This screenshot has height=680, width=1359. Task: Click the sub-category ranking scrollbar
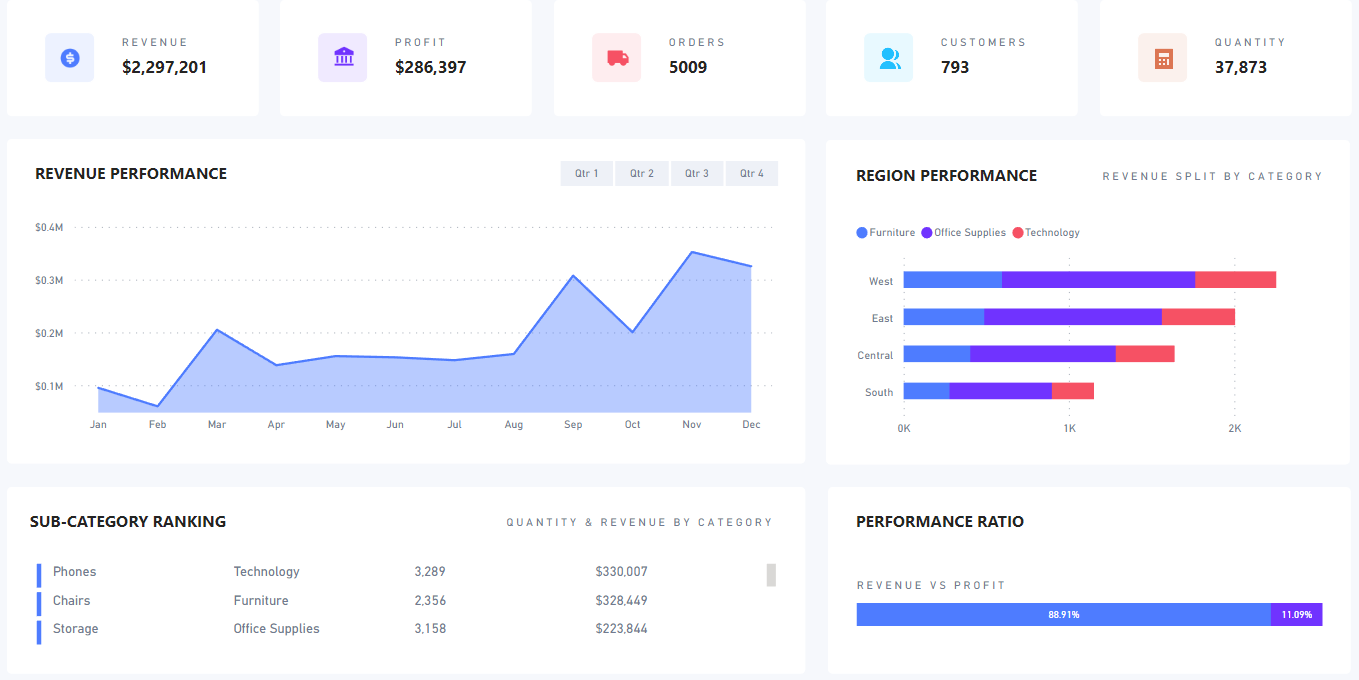coord(769,575)
